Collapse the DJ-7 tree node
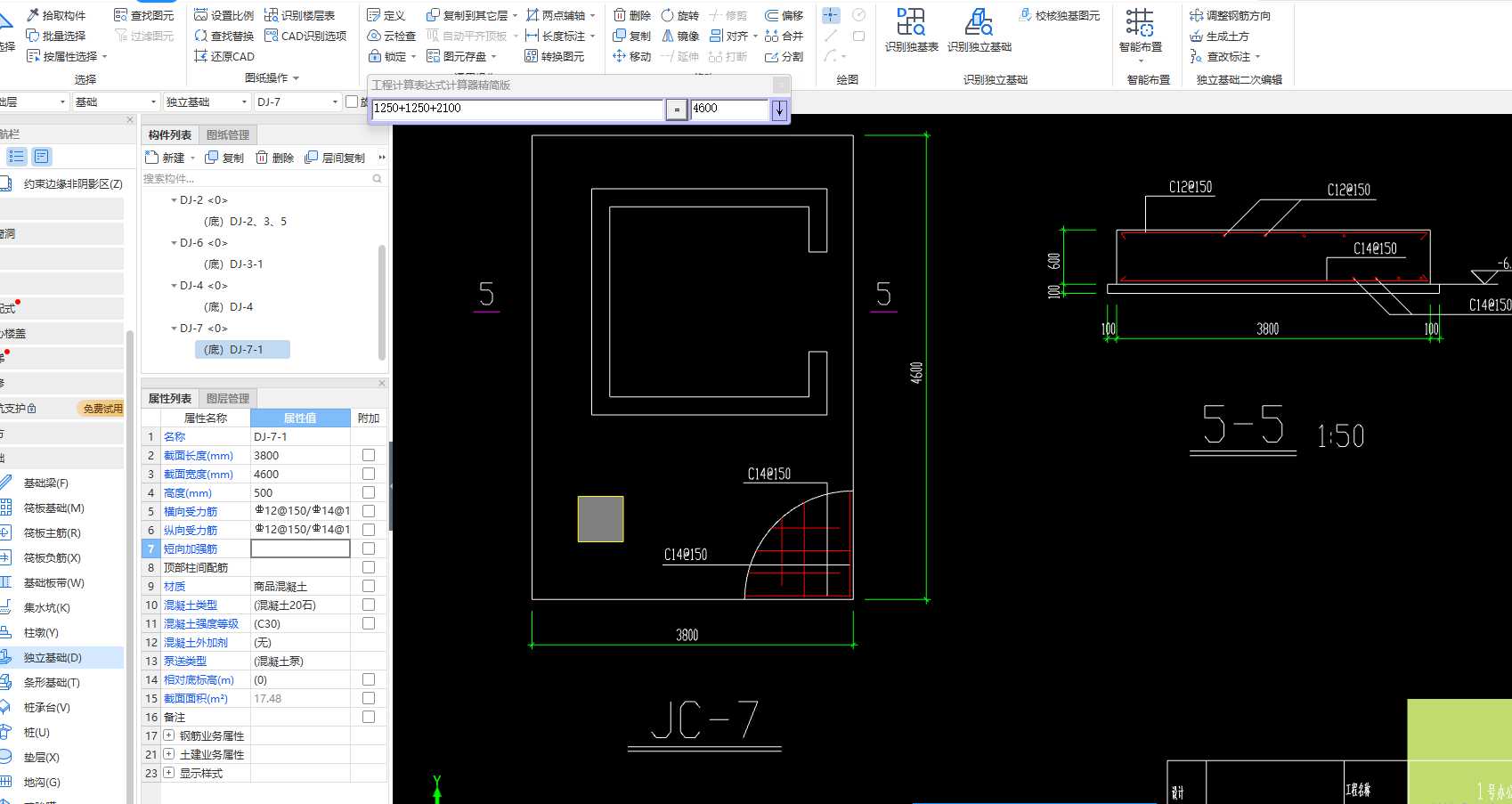The image size is (1512, 804). 174,329
